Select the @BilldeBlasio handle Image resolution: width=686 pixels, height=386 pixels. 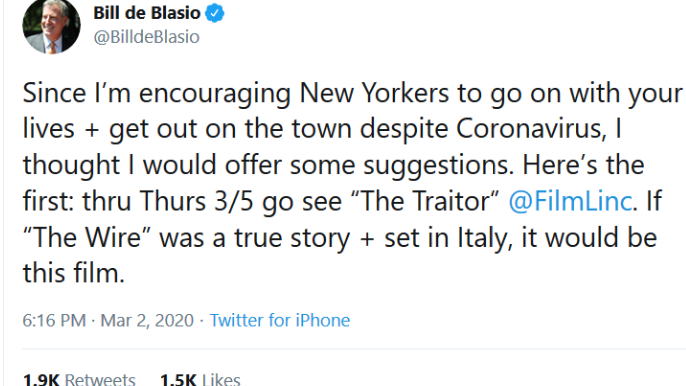click(147, 37)
